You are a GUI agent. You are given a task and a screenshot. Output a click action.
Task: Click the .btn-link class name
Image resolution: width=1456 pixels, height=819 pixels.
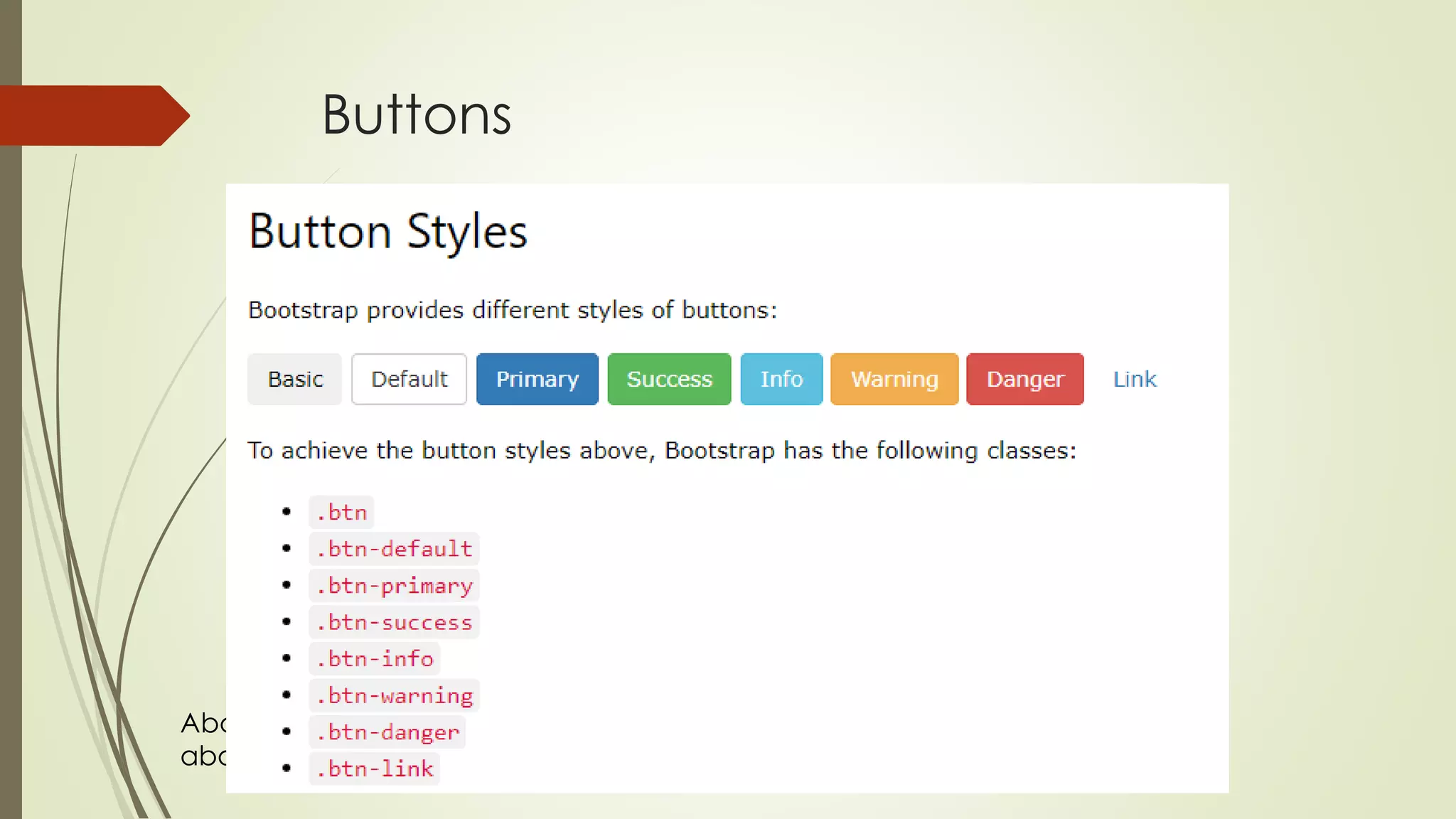[375, 769]
